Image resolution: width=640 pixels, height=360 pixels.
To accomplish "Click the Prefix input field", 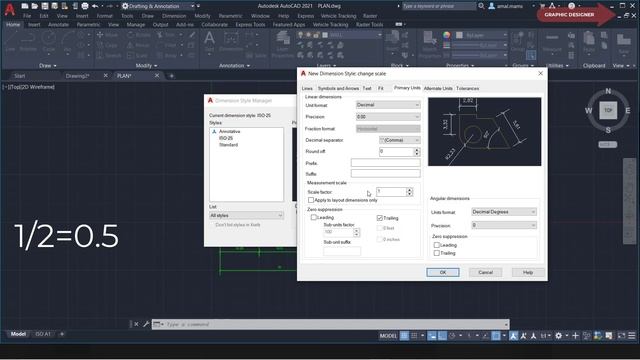I will pos(385,162).
